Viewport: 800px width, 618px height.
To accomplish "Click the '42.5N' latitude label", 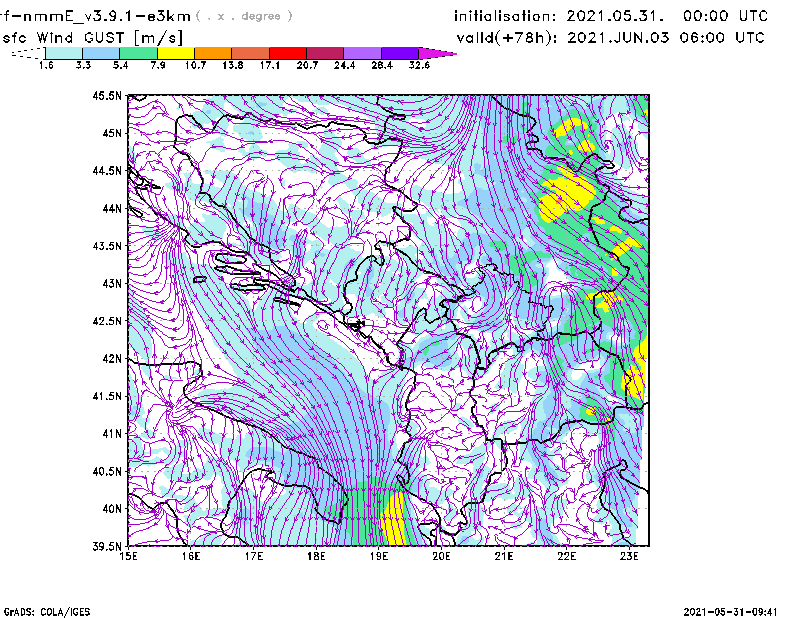I will click(x=107, y=321).
